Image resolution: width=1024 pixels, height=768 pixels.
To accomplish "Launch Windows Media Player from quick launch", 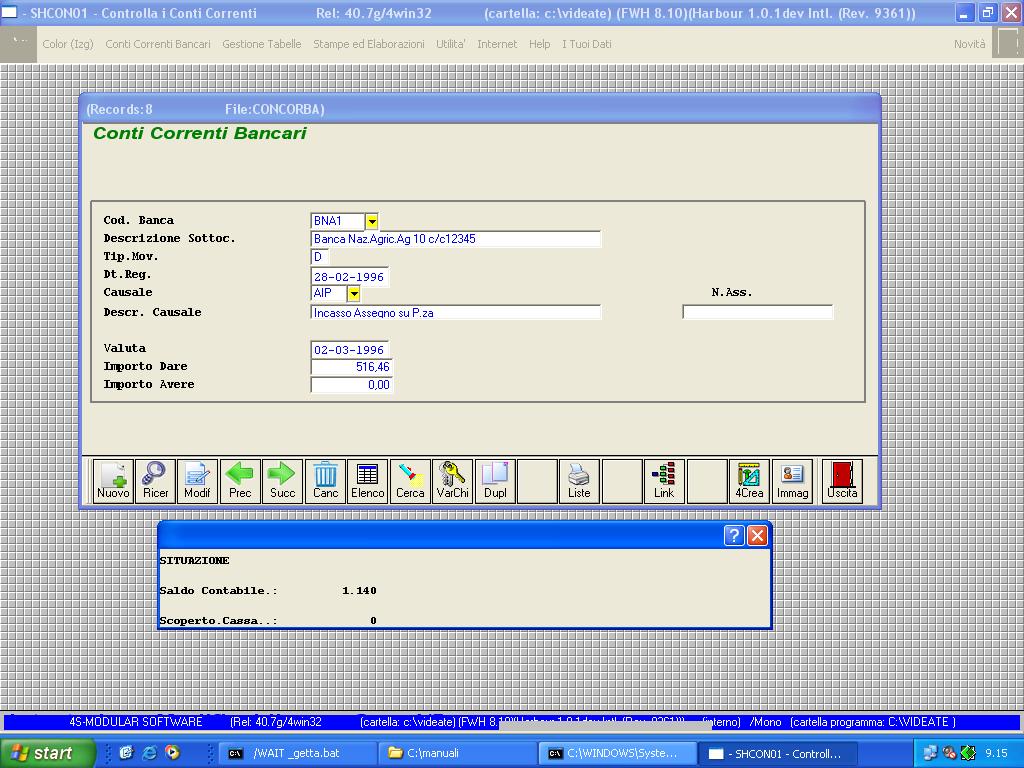I will click(172, 753).
